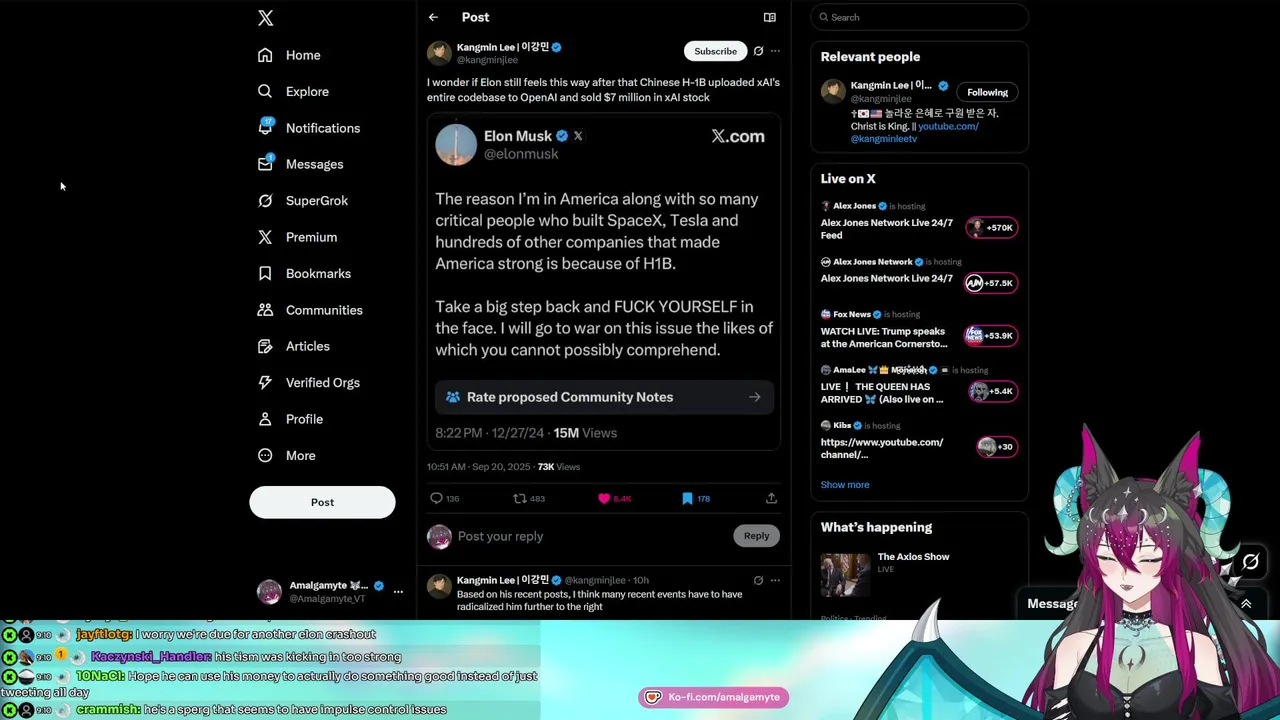Toggle reader view icon in Post header
The height and width of the screenshot is (720, 1280).
(x=769, y=17)
